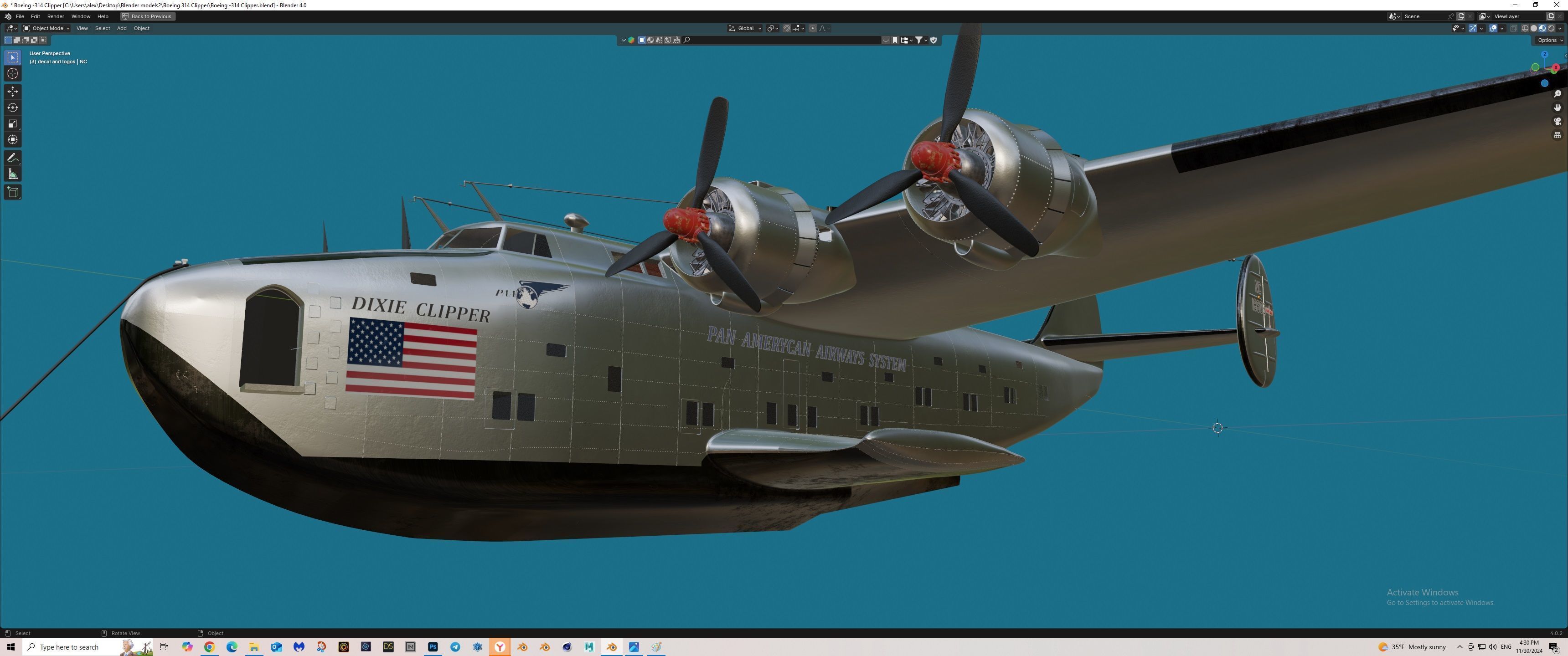
Task: Pin the scene with pushpin icon
Action: (x=1450, y=16)
